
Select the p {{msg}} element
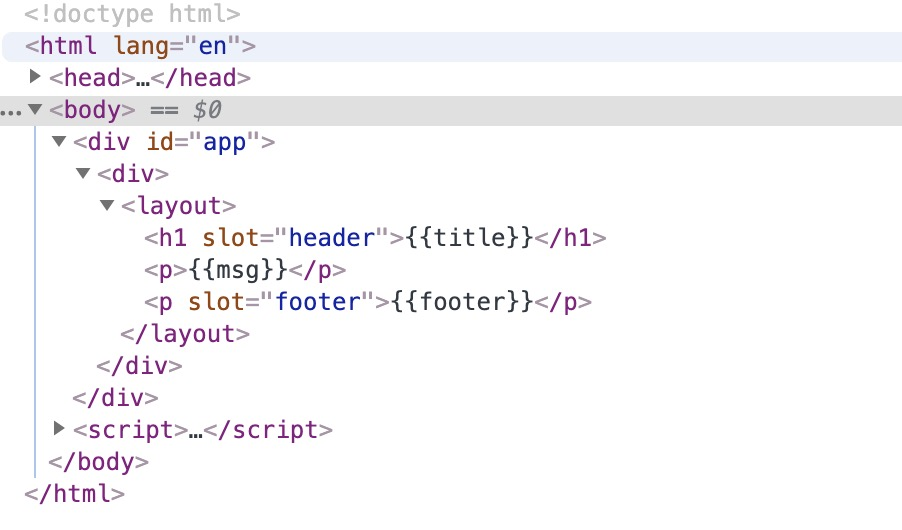pyautogui.click(x=245, y=270)
